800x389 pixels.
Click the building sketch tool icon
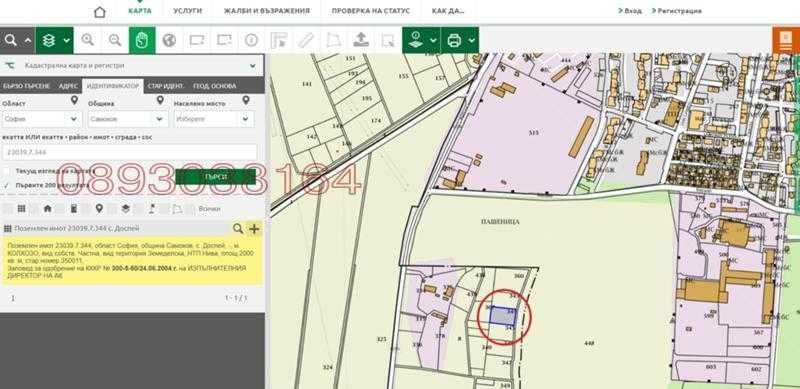pos(279,40)
